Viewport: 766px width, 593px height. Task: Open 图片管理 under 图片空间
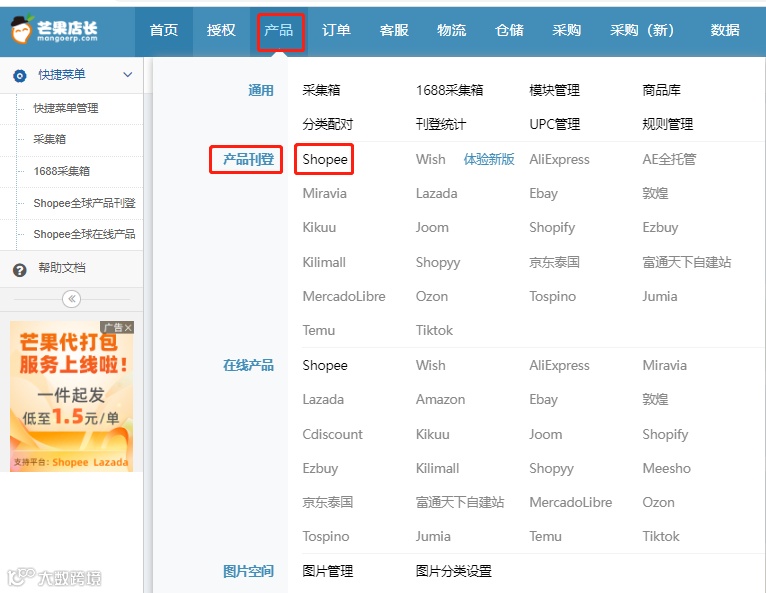[327, 571]
